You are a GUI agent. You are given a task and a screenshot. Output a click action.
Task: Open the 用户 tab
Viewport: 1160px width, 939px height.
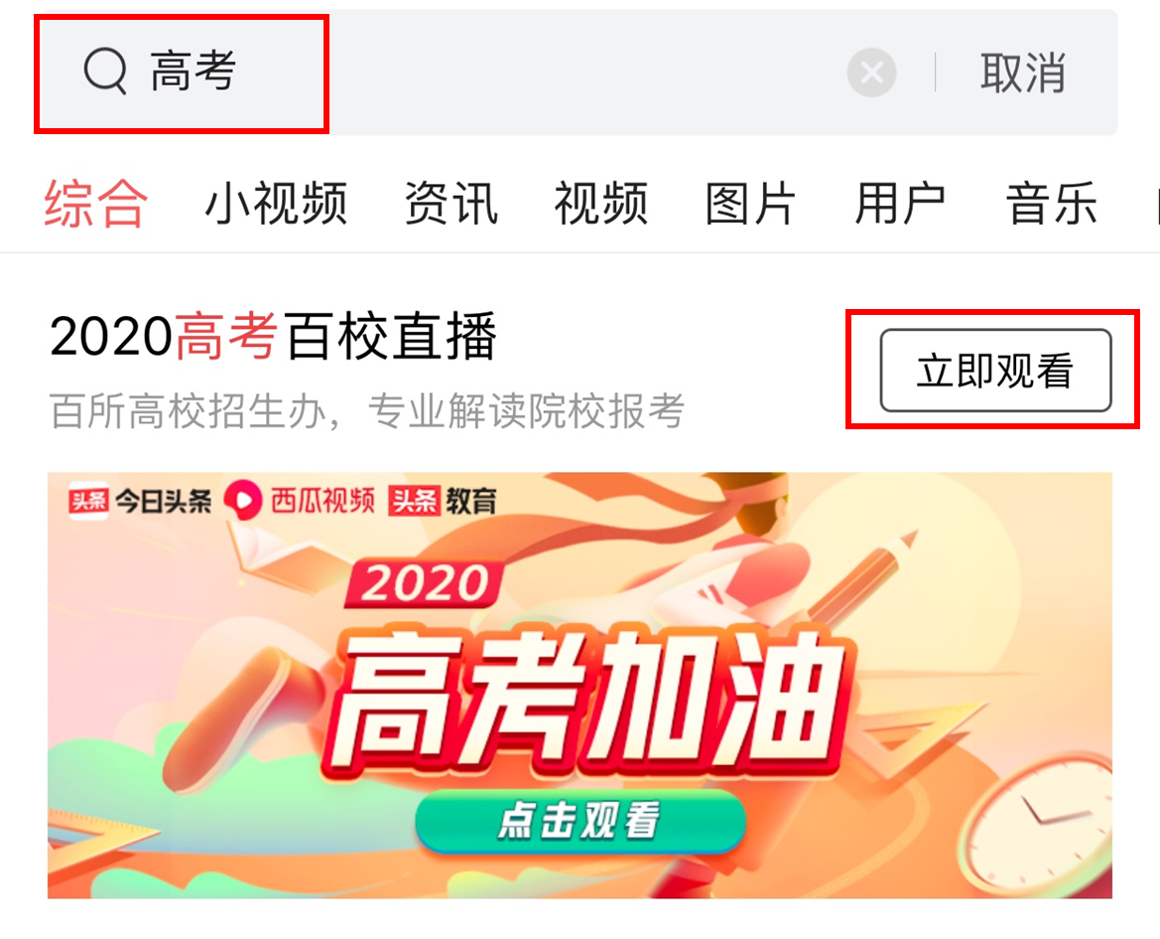900,203
